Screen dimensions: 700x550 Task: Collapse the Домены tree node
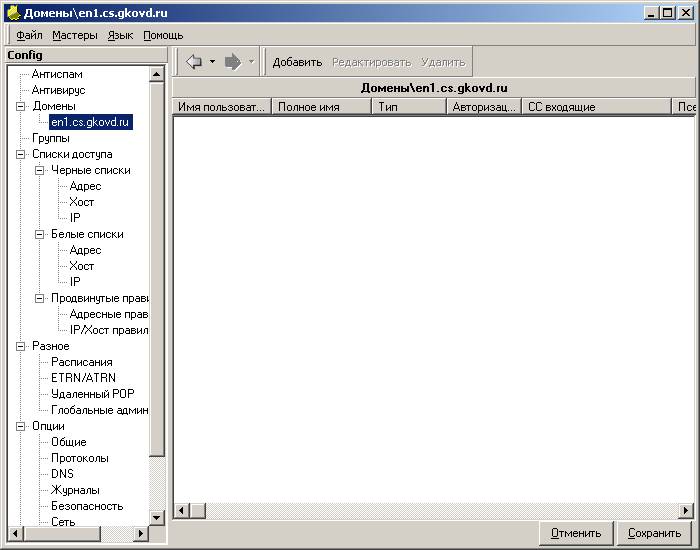[x=21, y=106]
